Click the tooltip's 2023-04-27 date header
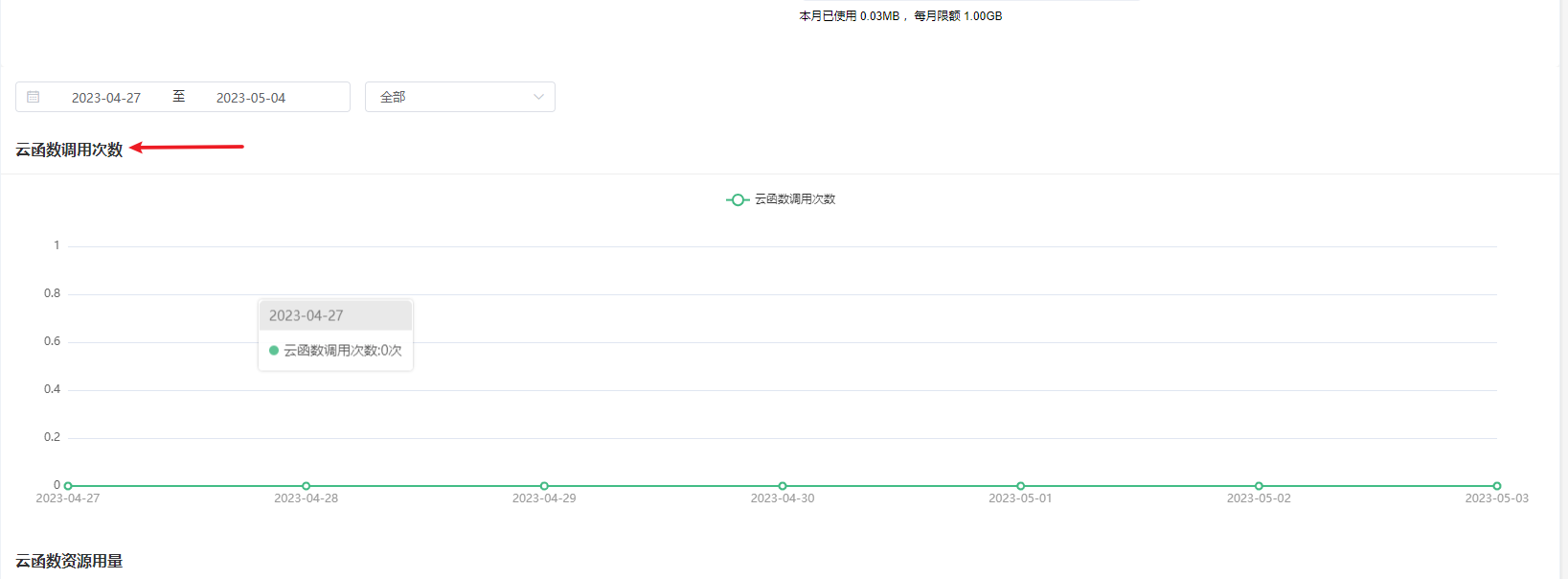Screen dimensions: 1568x579 pyautogui.click(x=307, y=315)
